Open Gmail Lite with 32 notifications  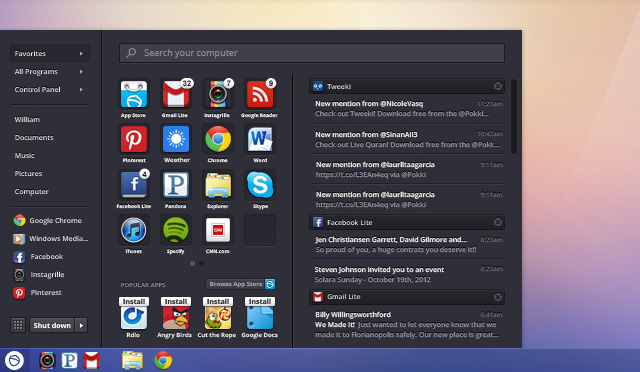(x=176, y=94)
